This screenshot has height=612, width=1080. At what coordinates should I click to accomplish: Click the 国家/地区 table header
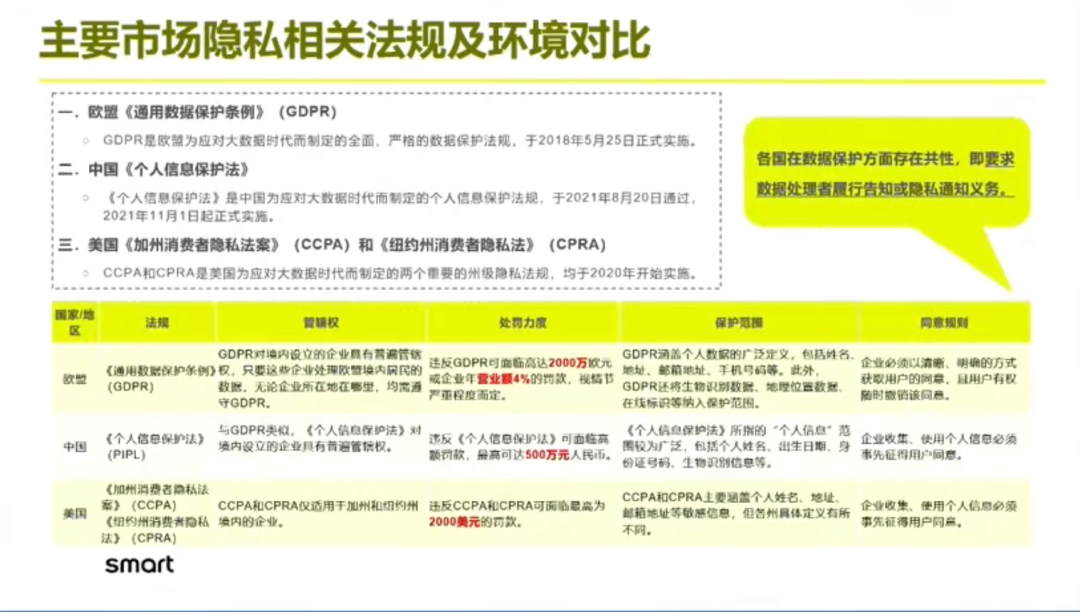[x=74, y=322]
